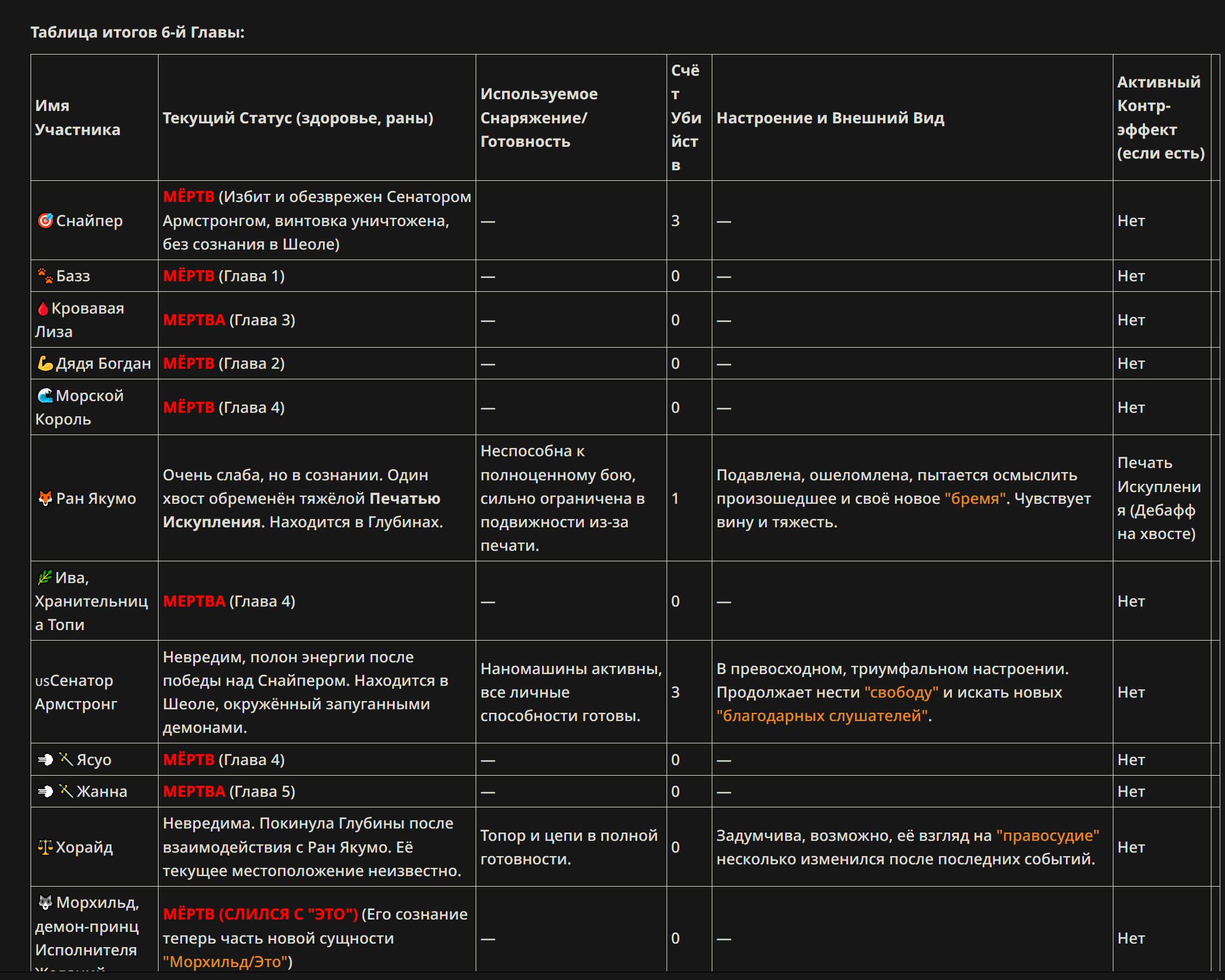Click Хорайд status beginning Невредима. Покинула Глубины
The width and height of the screenshot is (1225, 980).
(312, 847)
